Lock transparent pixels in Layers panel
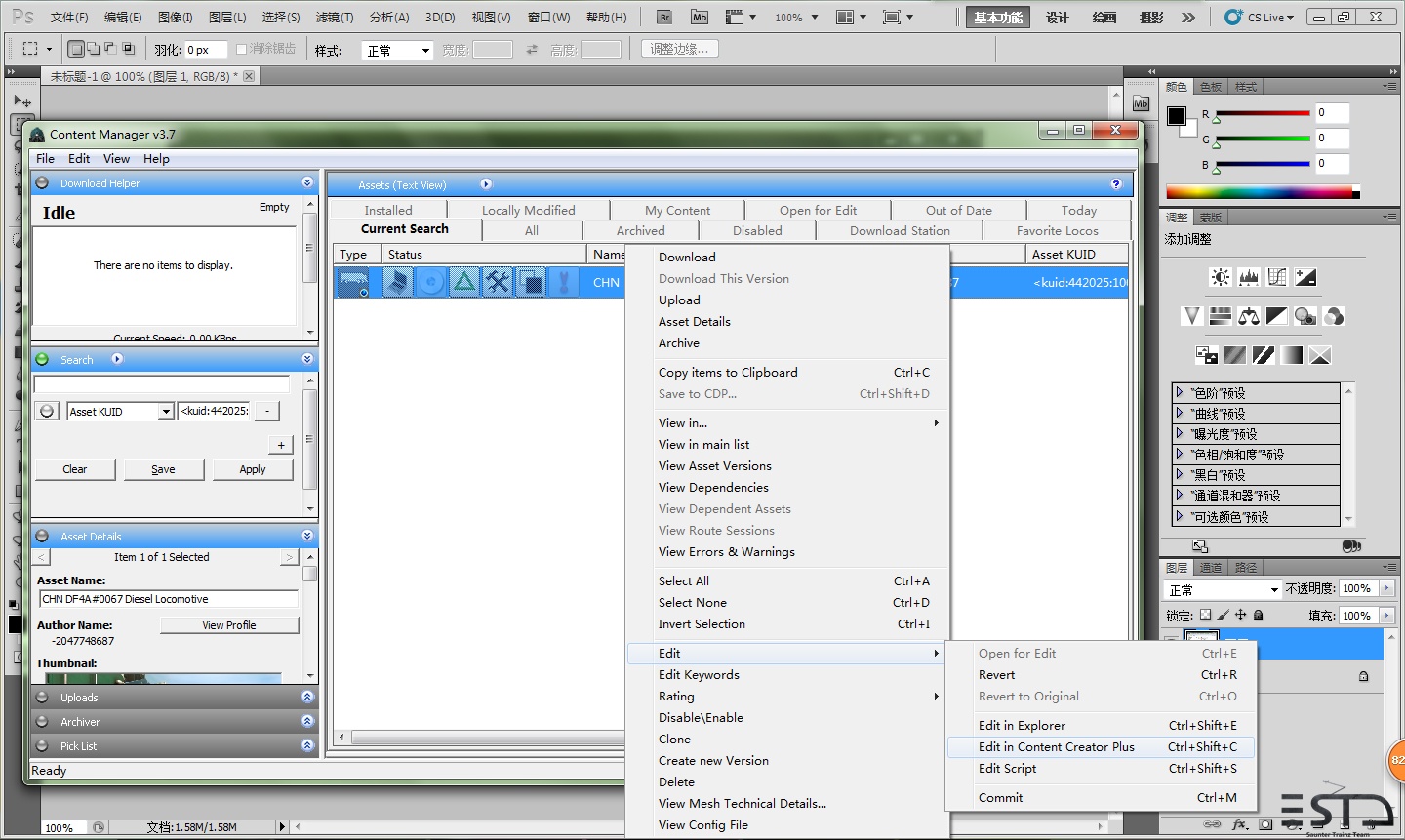This screenshot has width=1405, height=840. tap(1205, 615)
